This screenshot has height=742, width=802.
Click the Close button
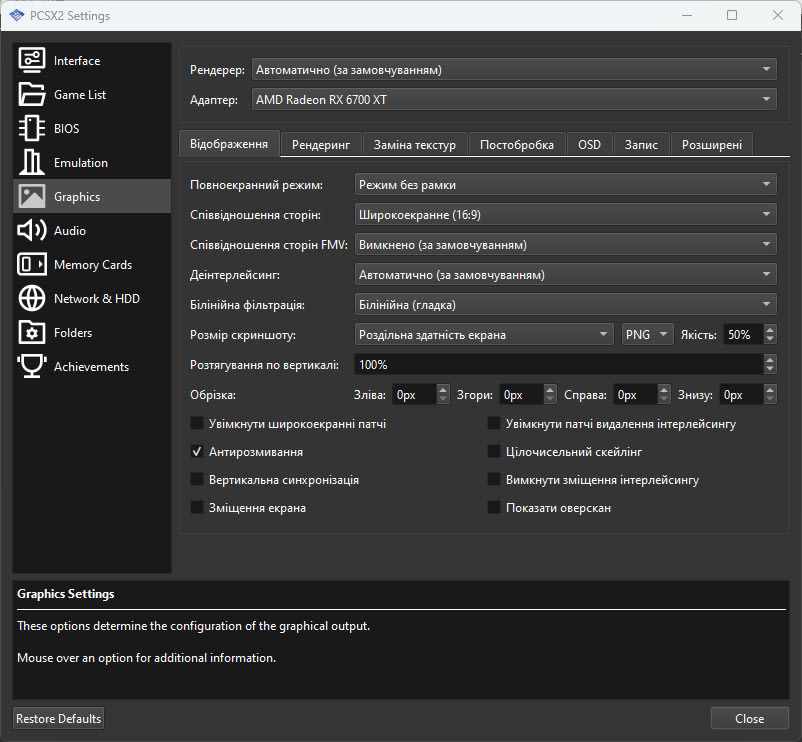pos(749,718)
